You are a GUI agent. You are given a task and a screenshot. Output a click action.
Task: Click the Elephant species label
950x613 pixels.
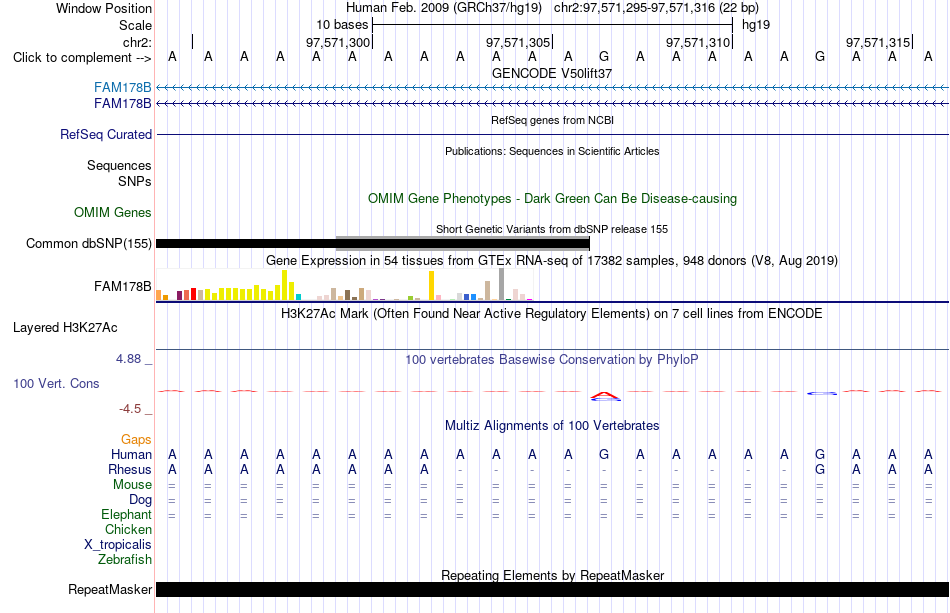(x=126, y=514)
